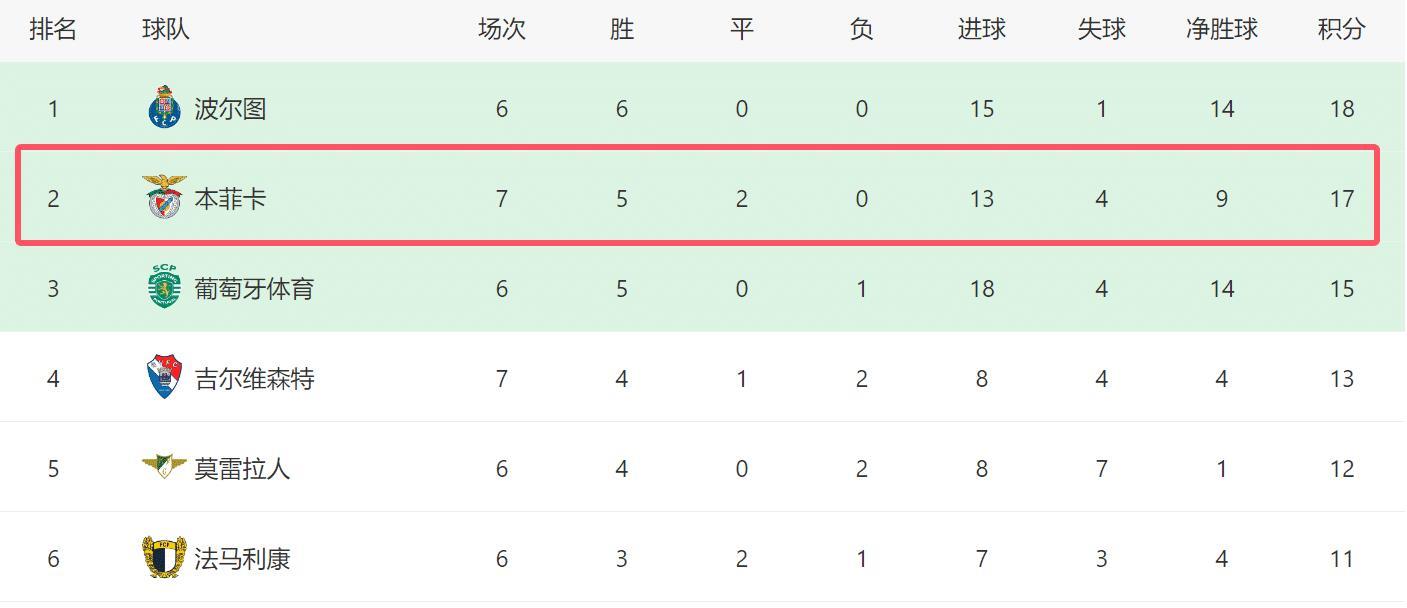Click Benfica's 17 points cell

pyautogui.click(x=1341, y=199)
